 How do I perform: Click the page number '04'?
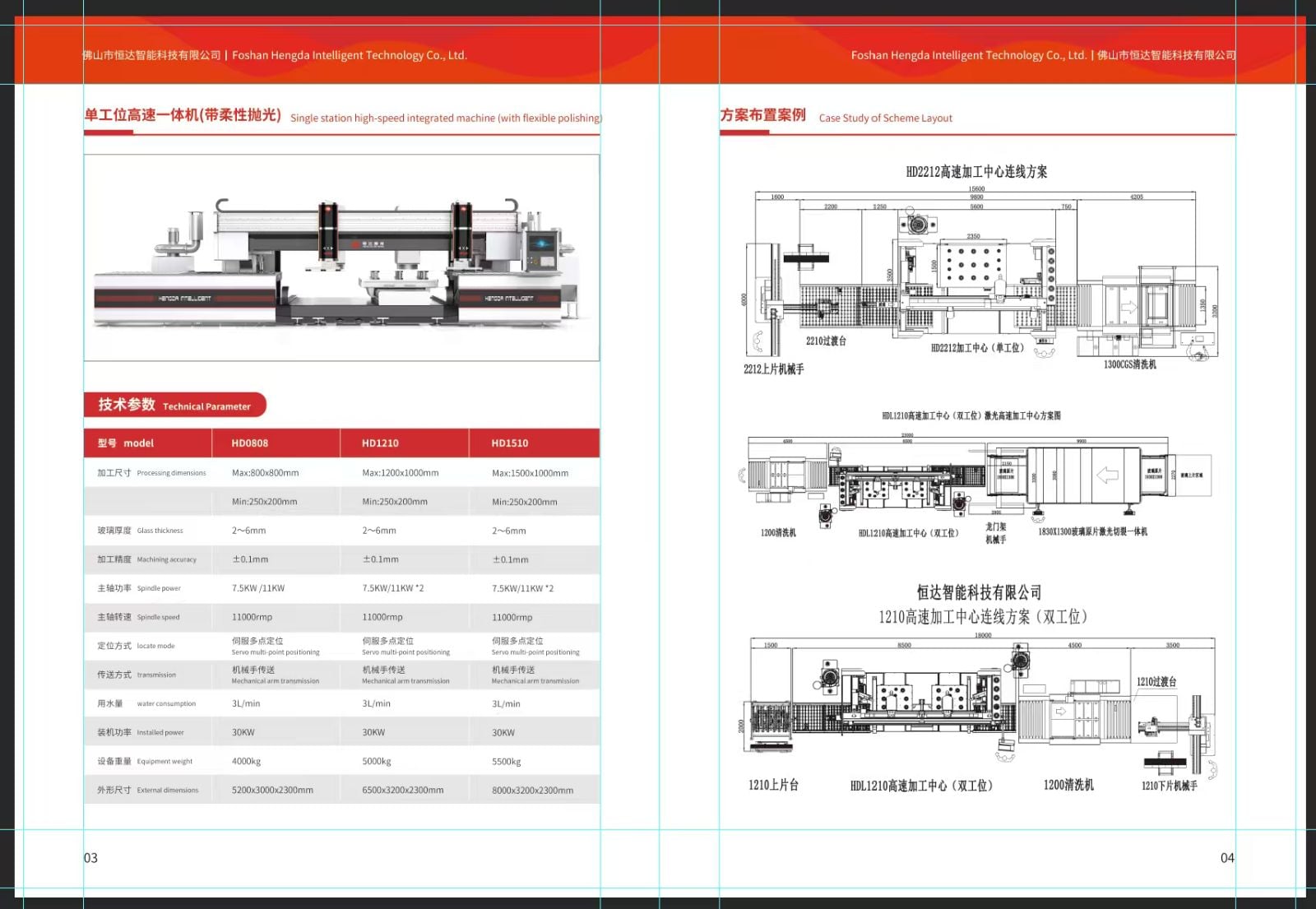click(x=1227, y=858)
